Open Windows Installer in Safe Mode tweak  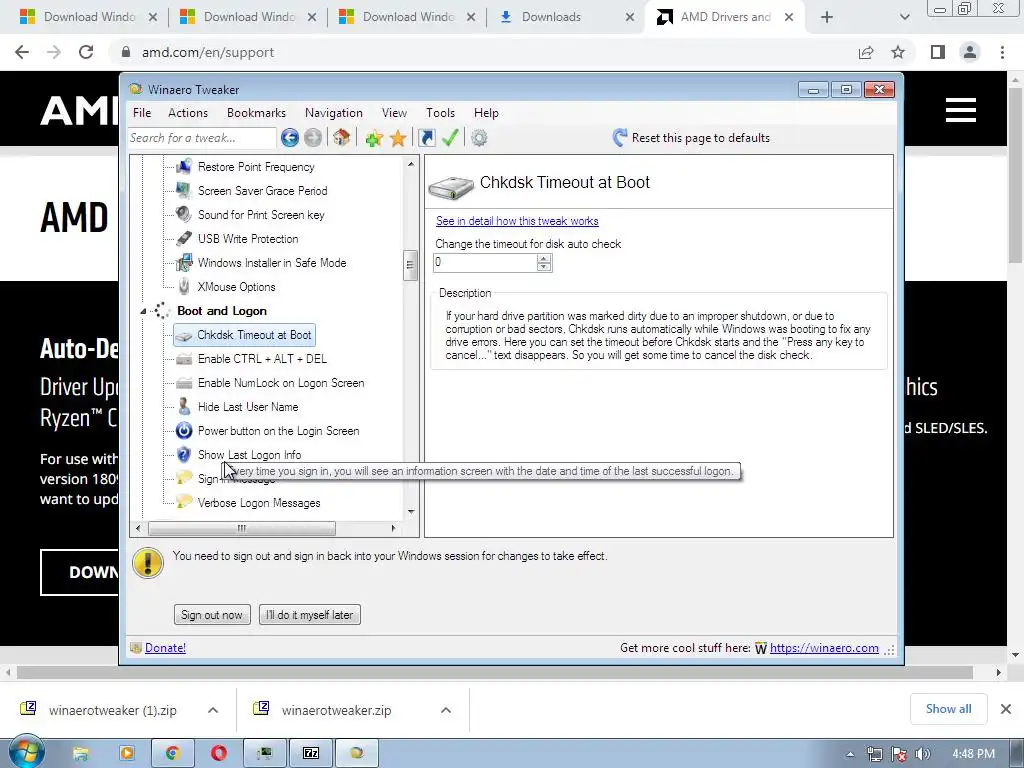pyautogui.click(x=272, y=263)
